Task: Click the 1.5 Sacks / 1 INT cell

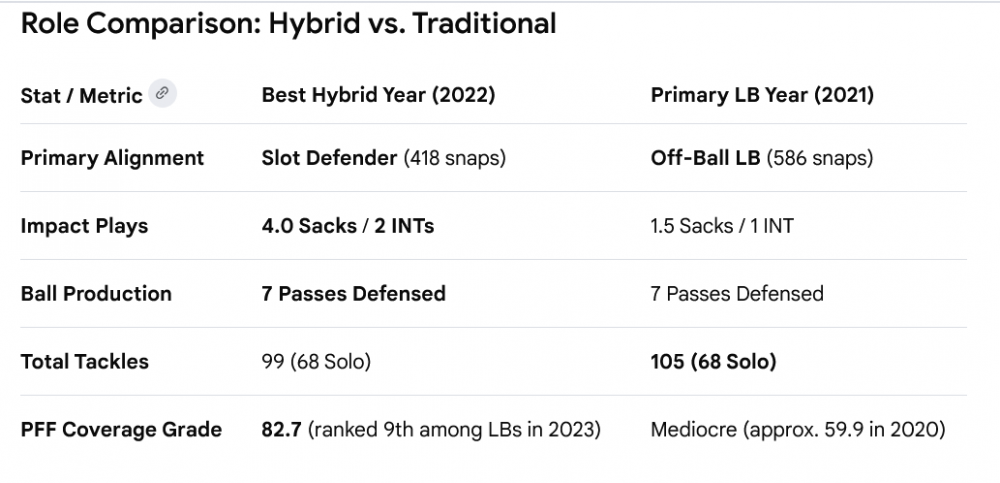Action: tap(721, 226)
